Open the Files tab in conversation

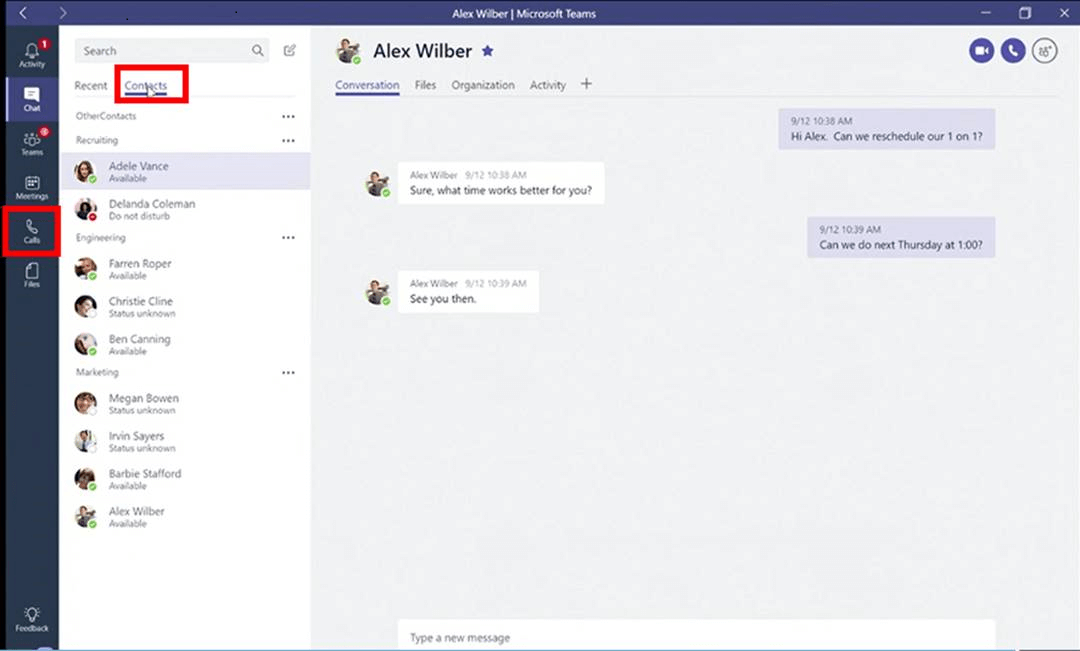[x=425, y=86]
